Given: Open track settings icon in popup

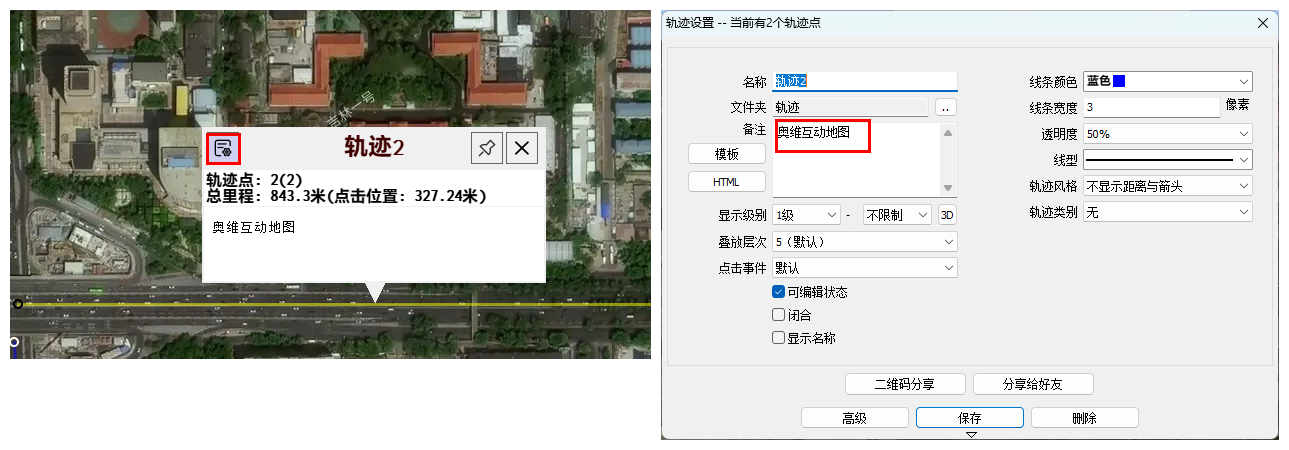Looking at the screenshot, I should [x=224, y=149].
